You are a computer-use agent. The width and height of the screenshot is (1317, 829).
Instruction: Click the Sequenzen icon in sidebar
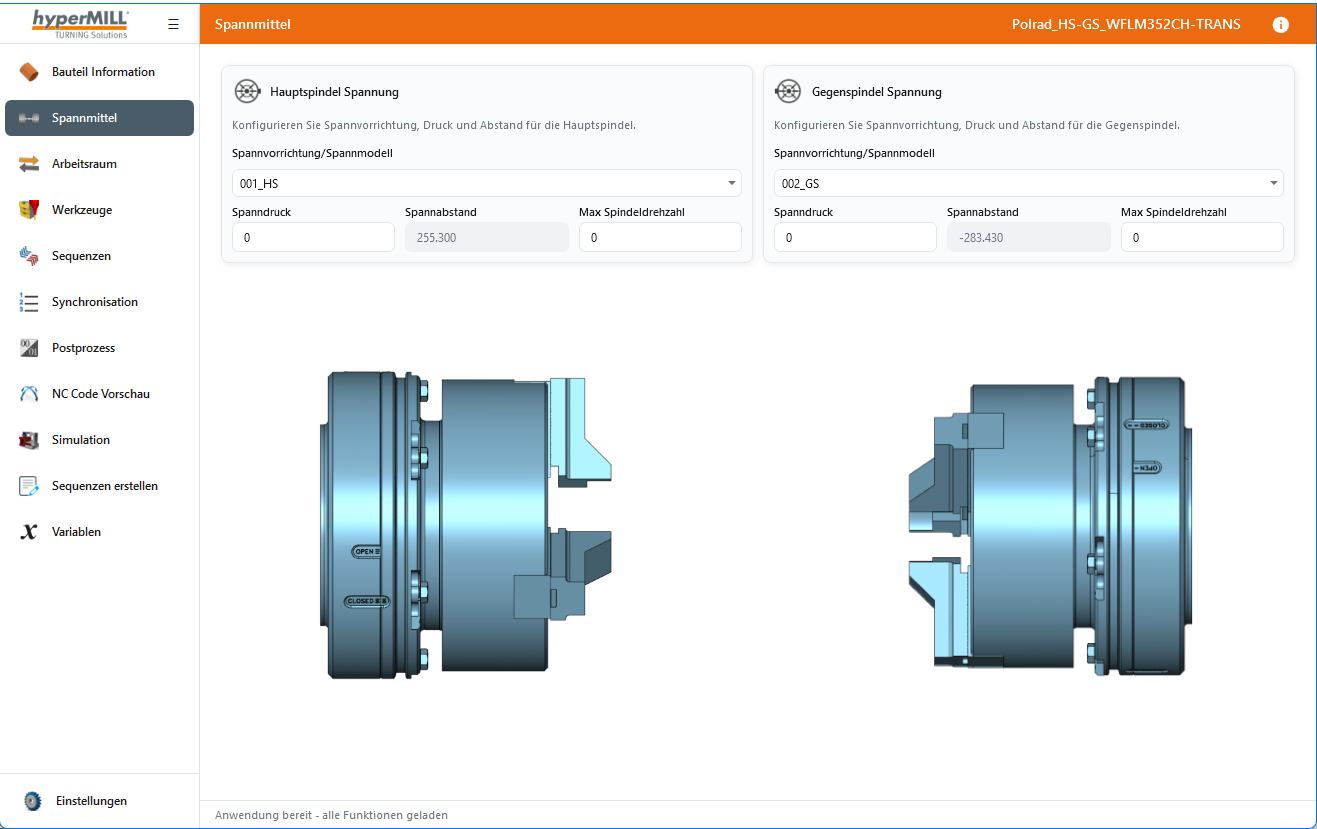click(29, 256)
